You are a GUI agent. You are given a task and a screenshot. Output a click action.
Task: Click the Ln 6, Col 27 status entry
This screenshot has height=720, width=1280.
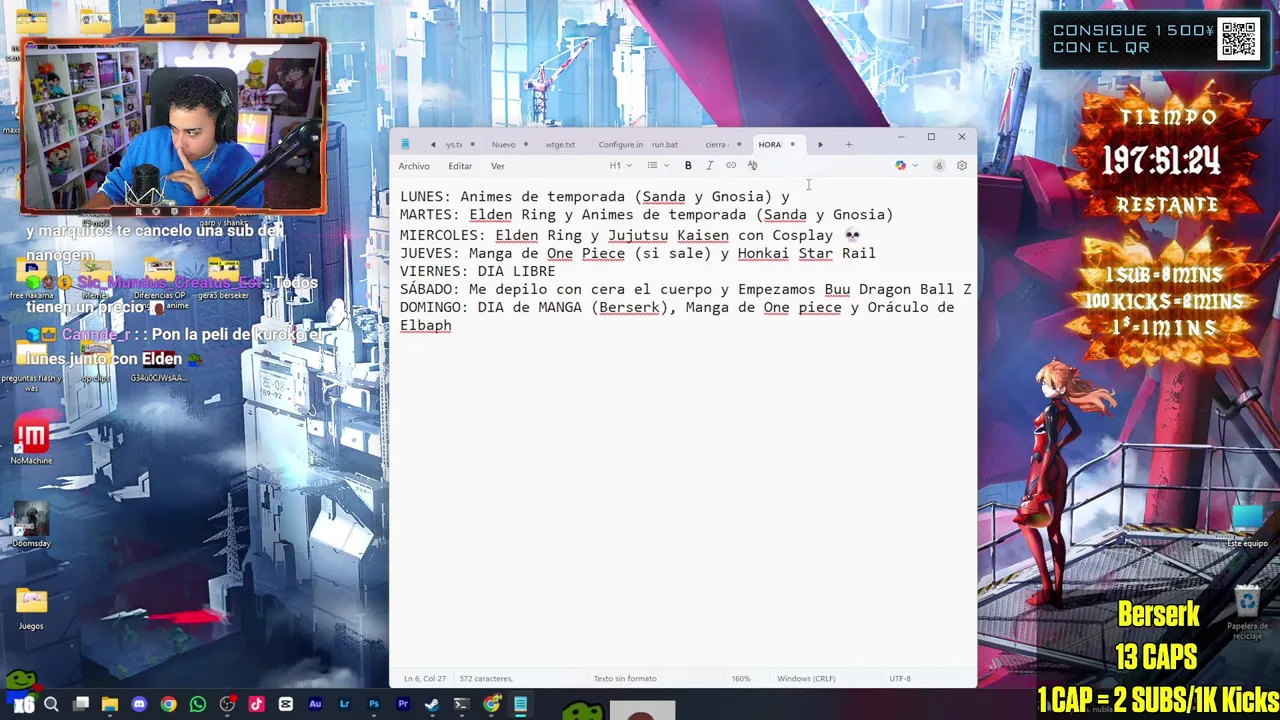425,679
